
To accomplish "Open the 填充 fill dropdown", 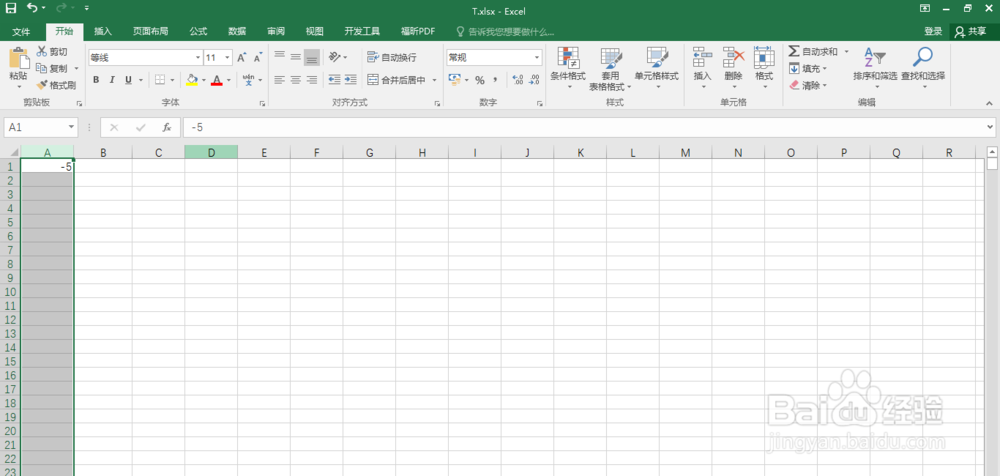I will tap(808, 68).
